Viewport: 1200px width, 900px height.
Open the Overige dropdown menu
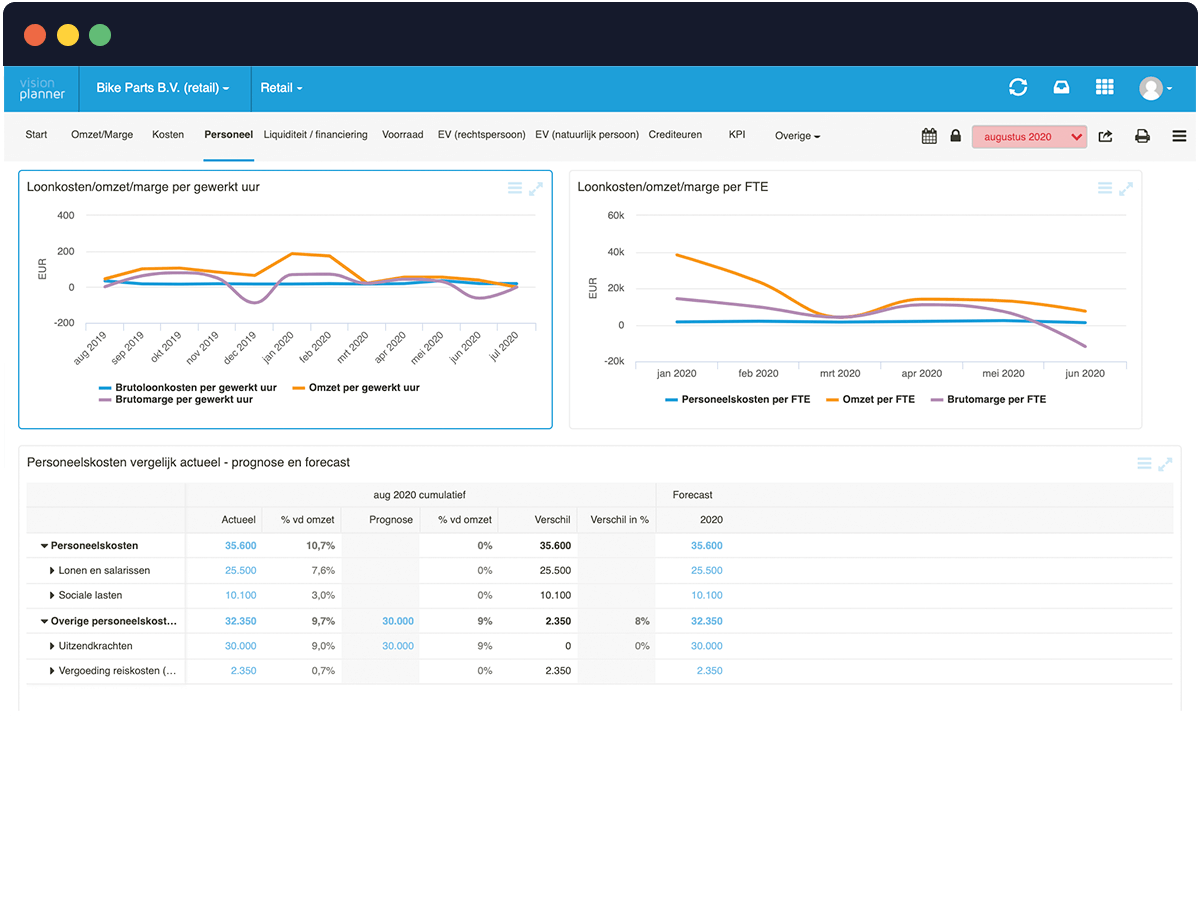coord(797,136)
